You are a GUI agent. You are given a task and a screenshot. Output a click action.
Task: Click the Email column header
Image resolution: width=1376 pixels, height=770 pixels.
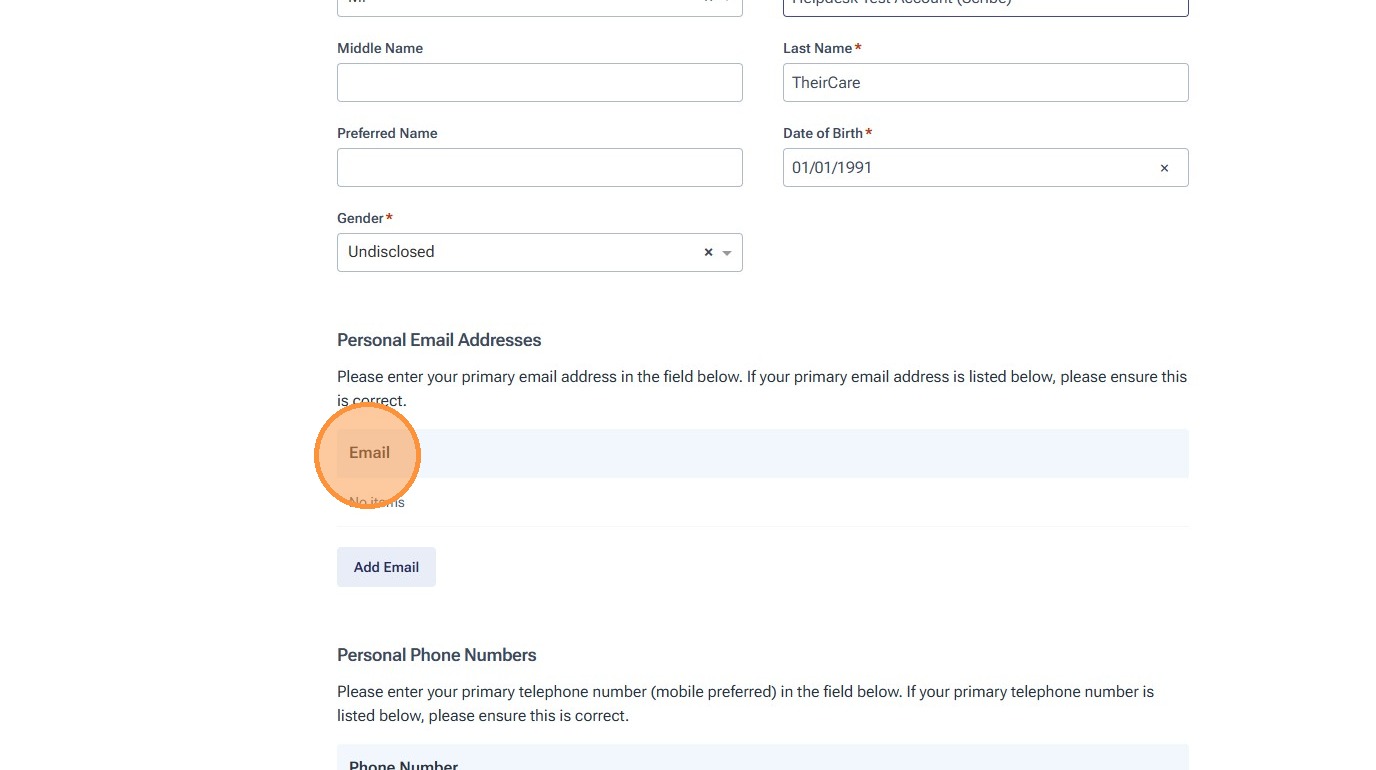[369, 453]
